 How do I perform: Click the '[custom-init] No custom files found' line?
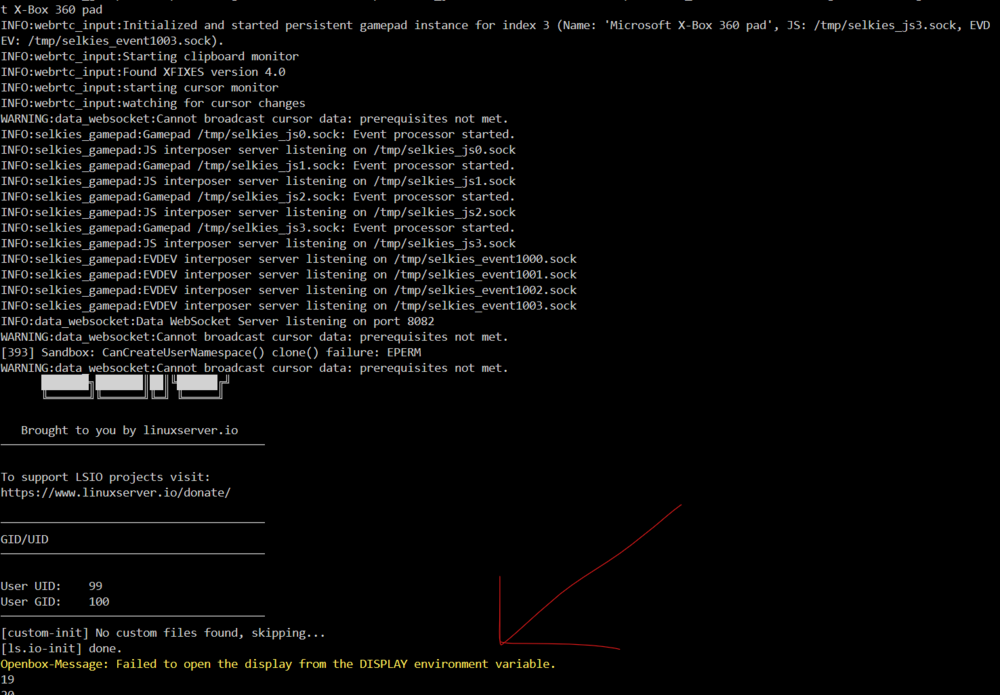click(163, 633)
